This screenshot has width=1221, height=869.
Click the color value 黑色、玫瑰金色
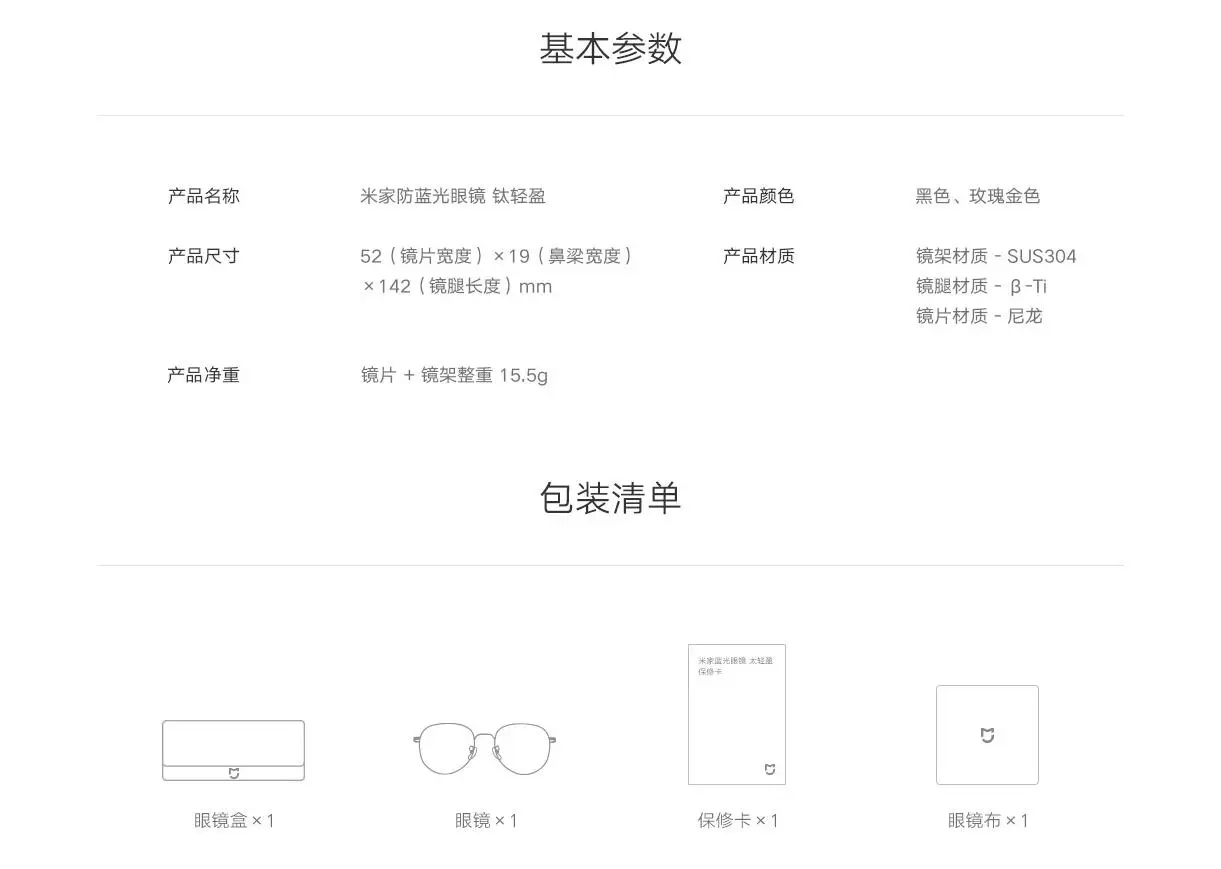click(978, 196)
